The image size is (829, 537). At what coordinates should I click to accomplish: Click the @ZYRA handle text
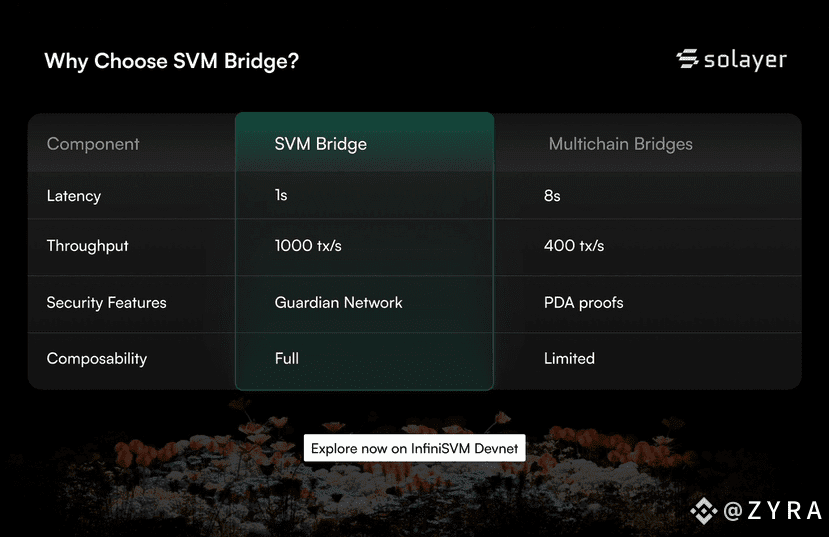coord(772,511)
